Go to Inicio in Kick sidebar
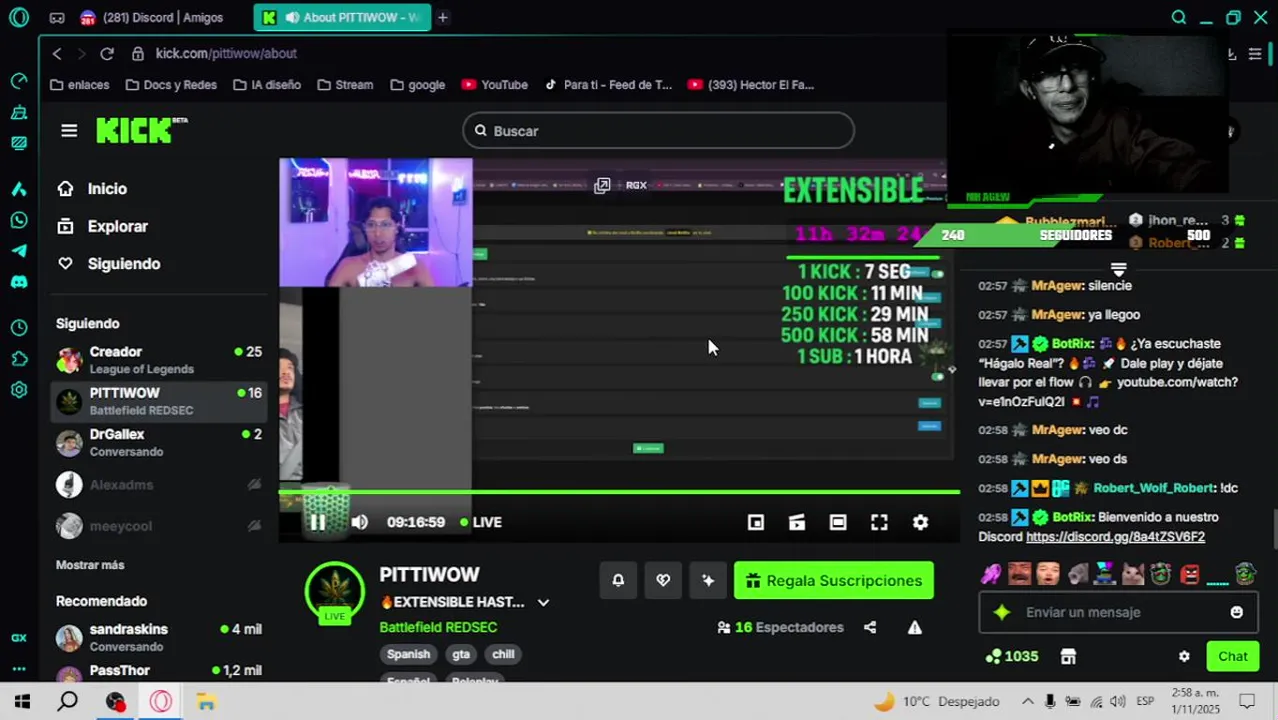 pyautogui.click(x=92, y=189)
